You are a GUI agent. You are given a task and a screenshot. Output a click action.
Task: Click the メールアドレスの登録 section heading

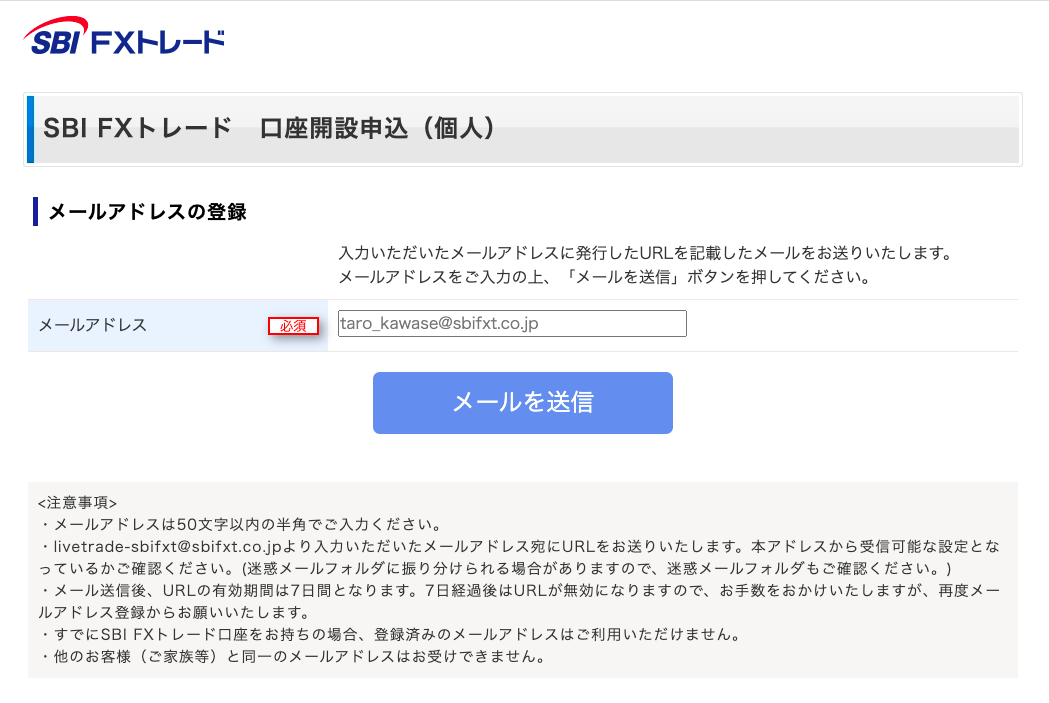coord(147,212)
